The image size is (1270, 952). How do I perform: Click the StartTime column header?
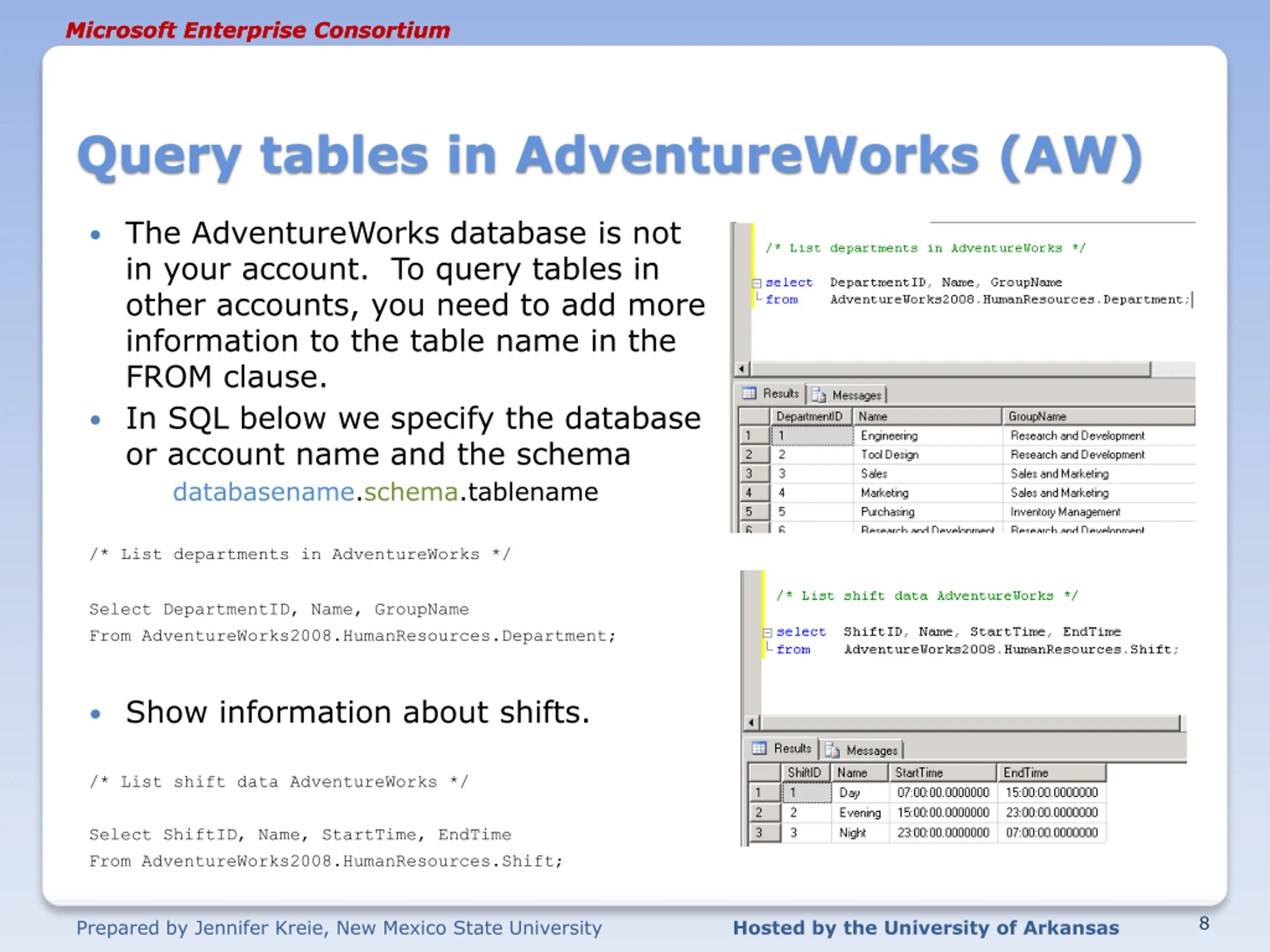942,773
